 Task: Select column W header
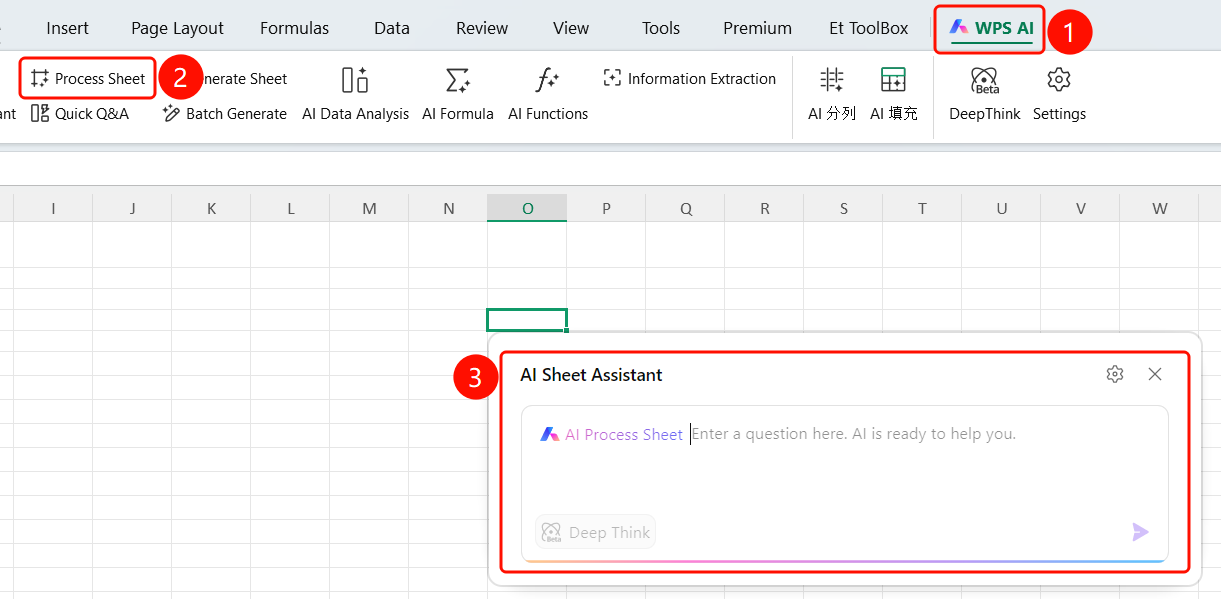point(1159,208)
